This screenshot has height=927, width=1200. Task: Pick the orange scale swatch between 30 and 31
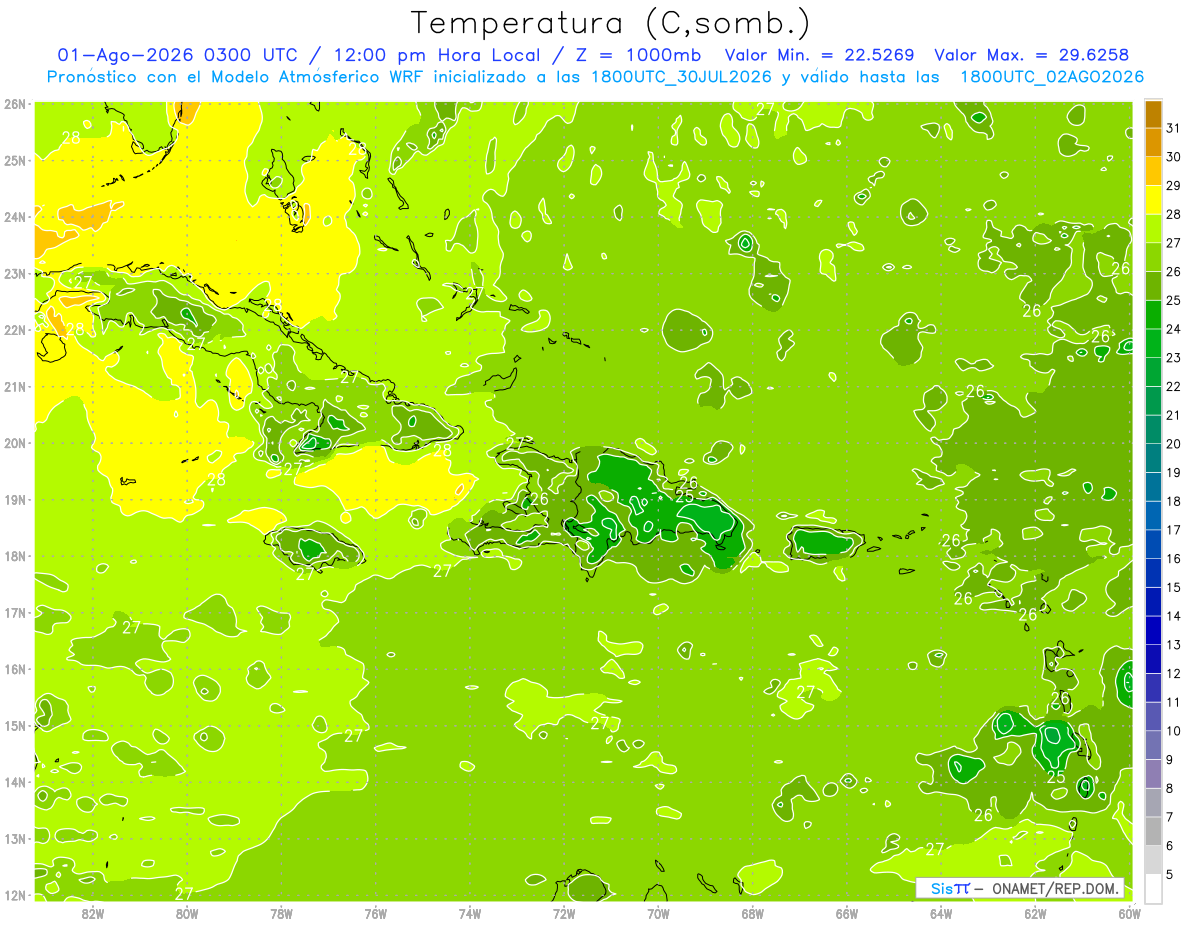(x=1153, y=142)
